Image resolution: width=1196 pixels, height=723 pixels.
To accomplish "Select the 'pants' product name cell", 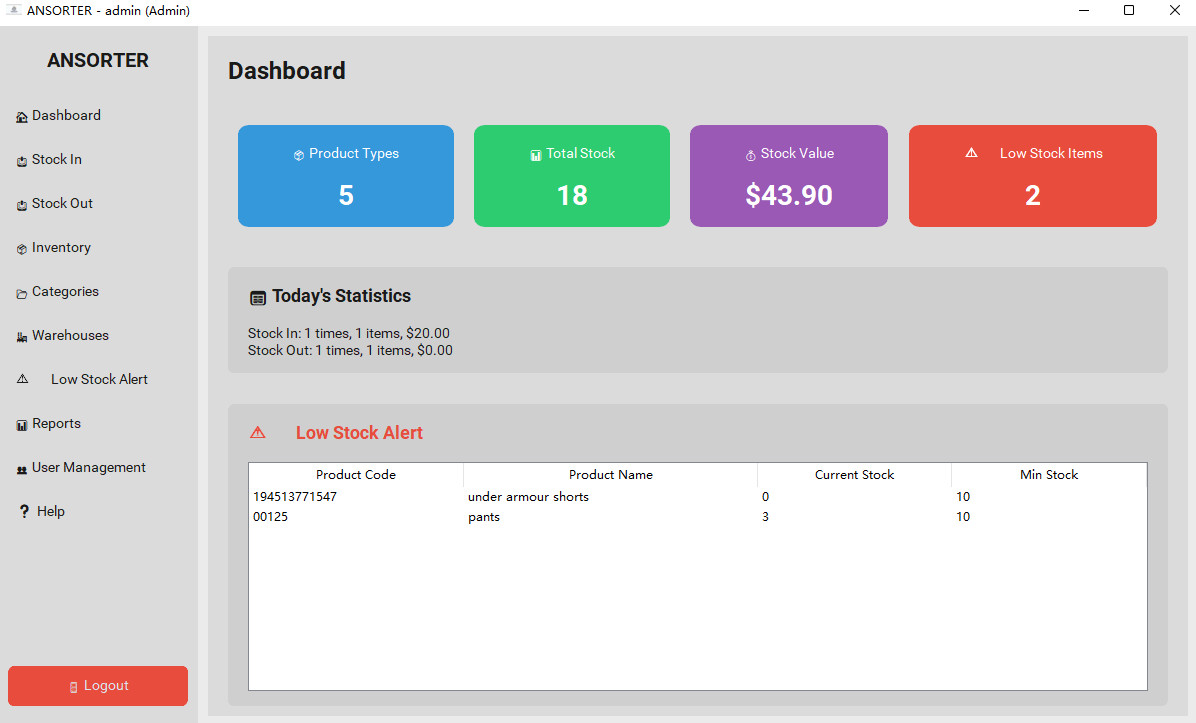I will click(x=484, y=517).
